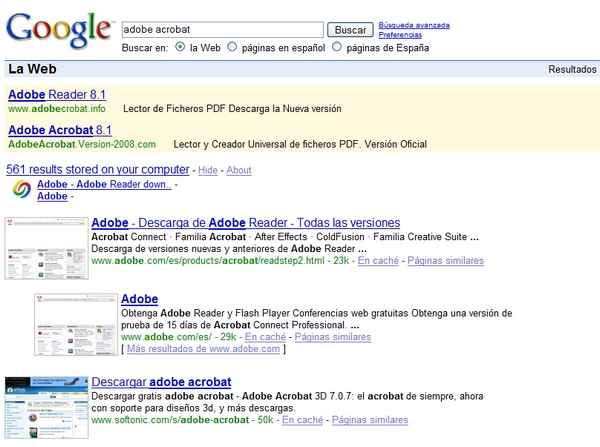Click the Google logo

click(60, 30)
